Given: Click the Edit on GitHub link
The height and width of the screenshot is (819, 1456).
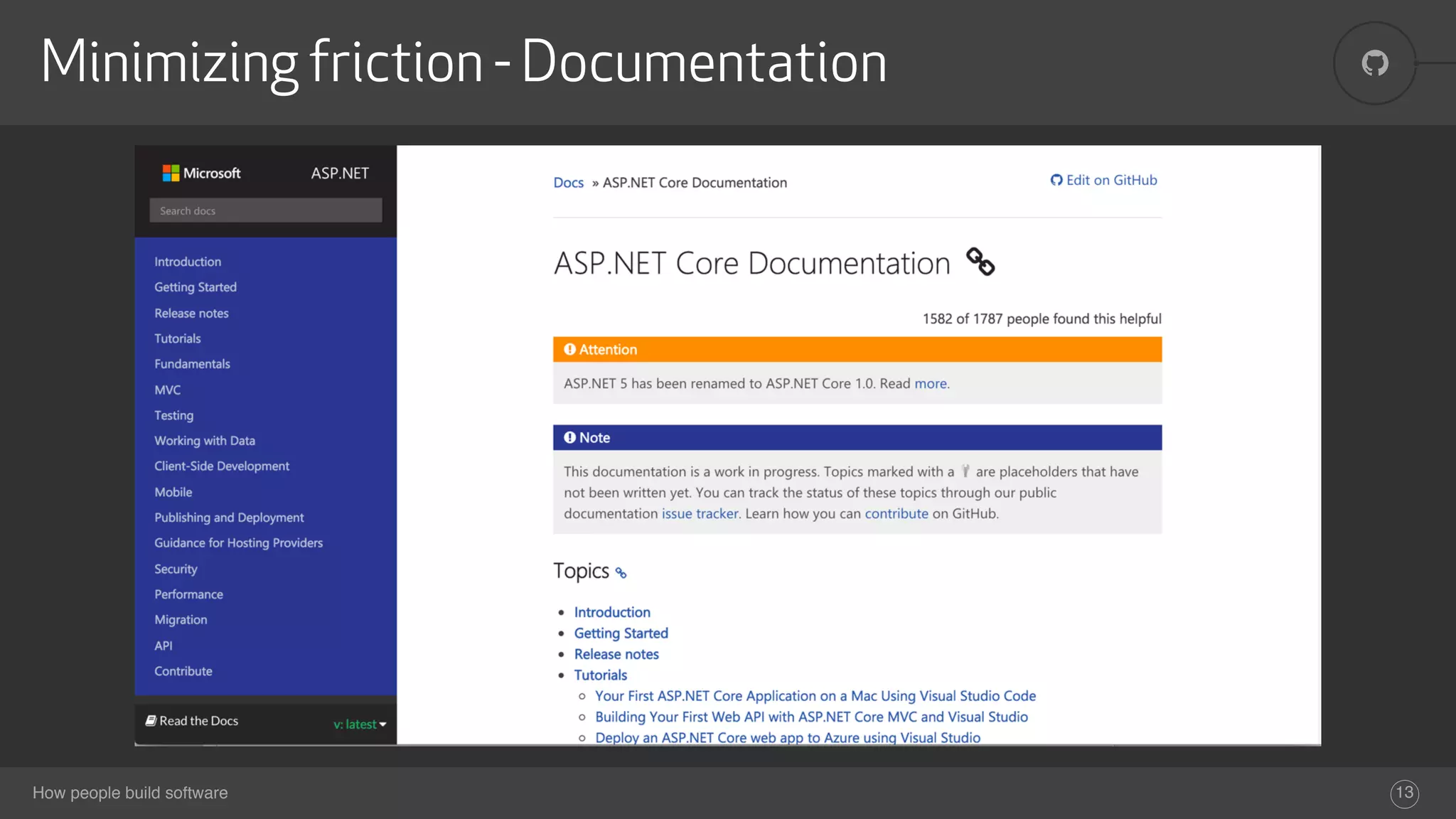Looking at the screenshot, I should (x=1104, y=181).
